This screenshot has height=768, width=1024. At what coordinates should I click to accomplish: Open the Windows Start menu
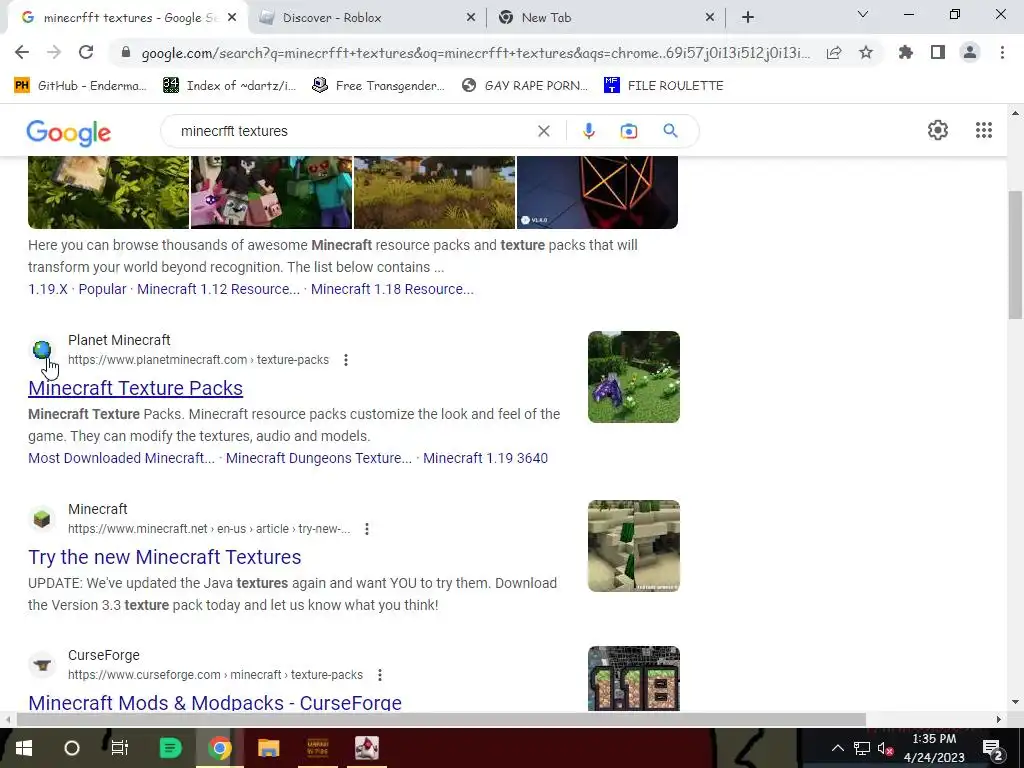24,748
